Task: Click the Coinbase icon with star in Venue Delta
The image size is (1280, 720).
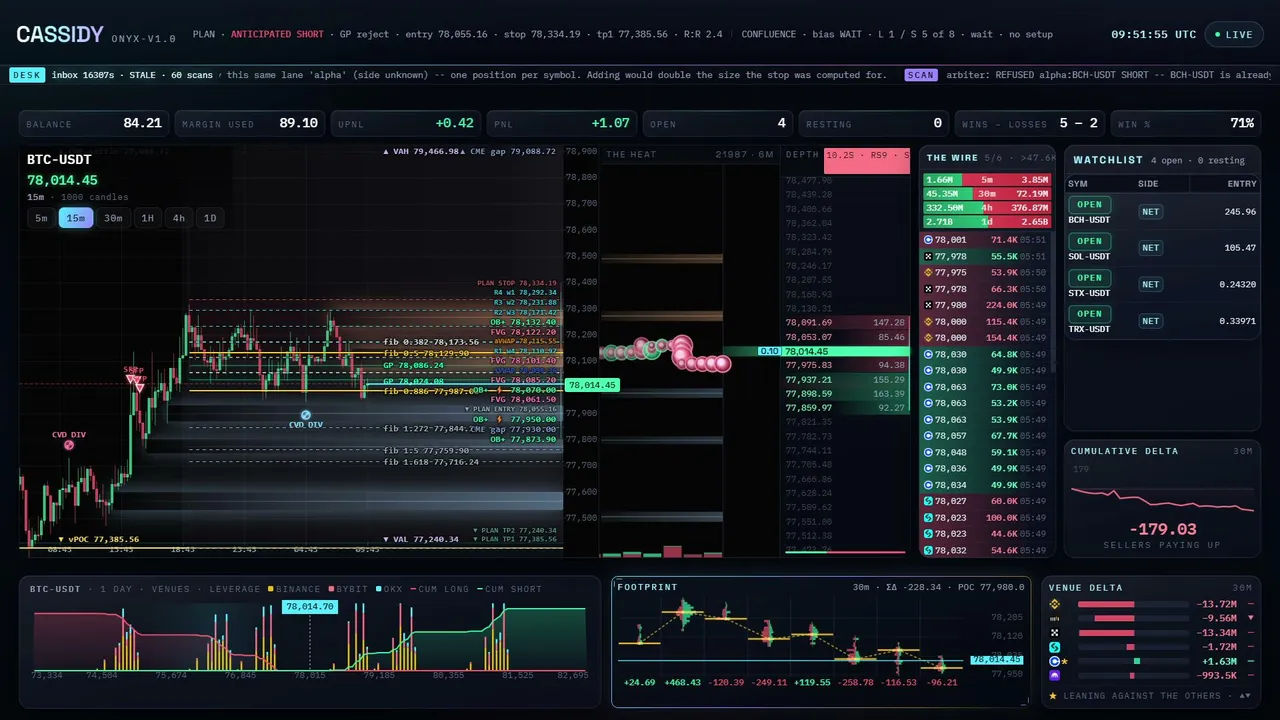Action: point(1053,661)
